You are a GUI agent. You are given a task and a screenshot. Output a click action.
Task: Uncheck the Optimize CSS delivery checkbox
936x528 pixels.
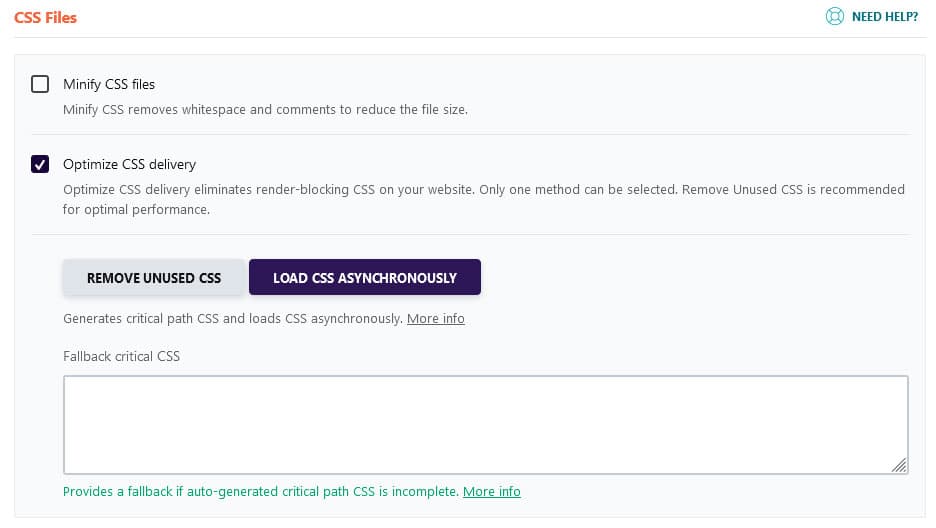pyautogui.click(x=40, y=164)
